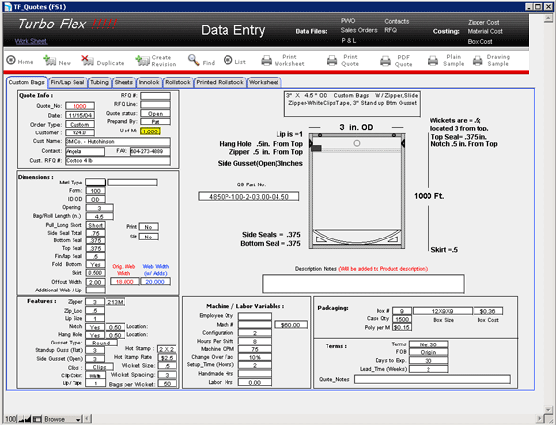This screenshot has height=425, width=556.
Task: Click the Plain Sample printer icon
Action: point(433,61)
